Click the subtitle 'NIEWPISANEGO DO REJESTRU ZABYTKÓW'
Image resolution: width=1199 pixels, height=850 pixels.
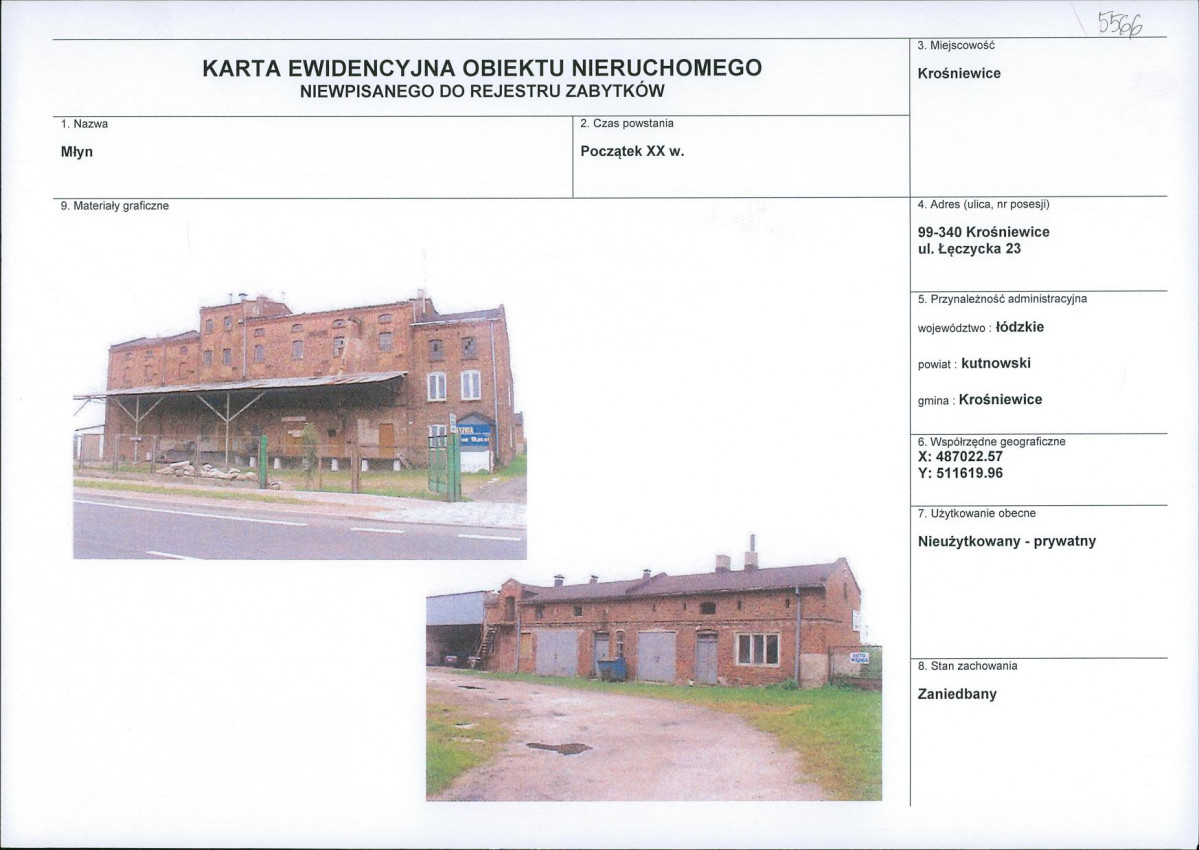point(482,92)
